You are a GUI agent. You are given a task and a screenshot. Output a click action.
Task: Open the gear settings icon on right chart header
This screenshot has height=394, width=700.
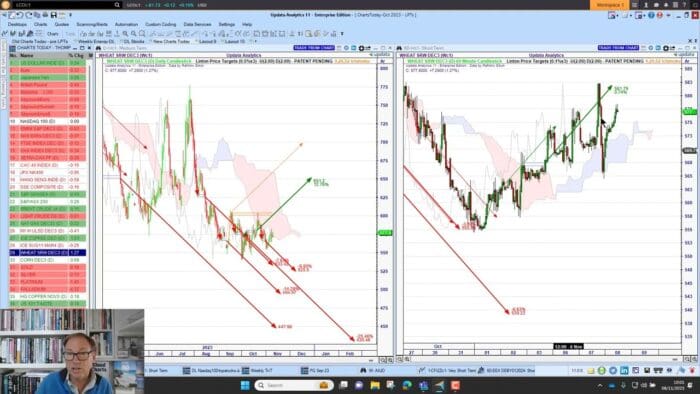666,48
